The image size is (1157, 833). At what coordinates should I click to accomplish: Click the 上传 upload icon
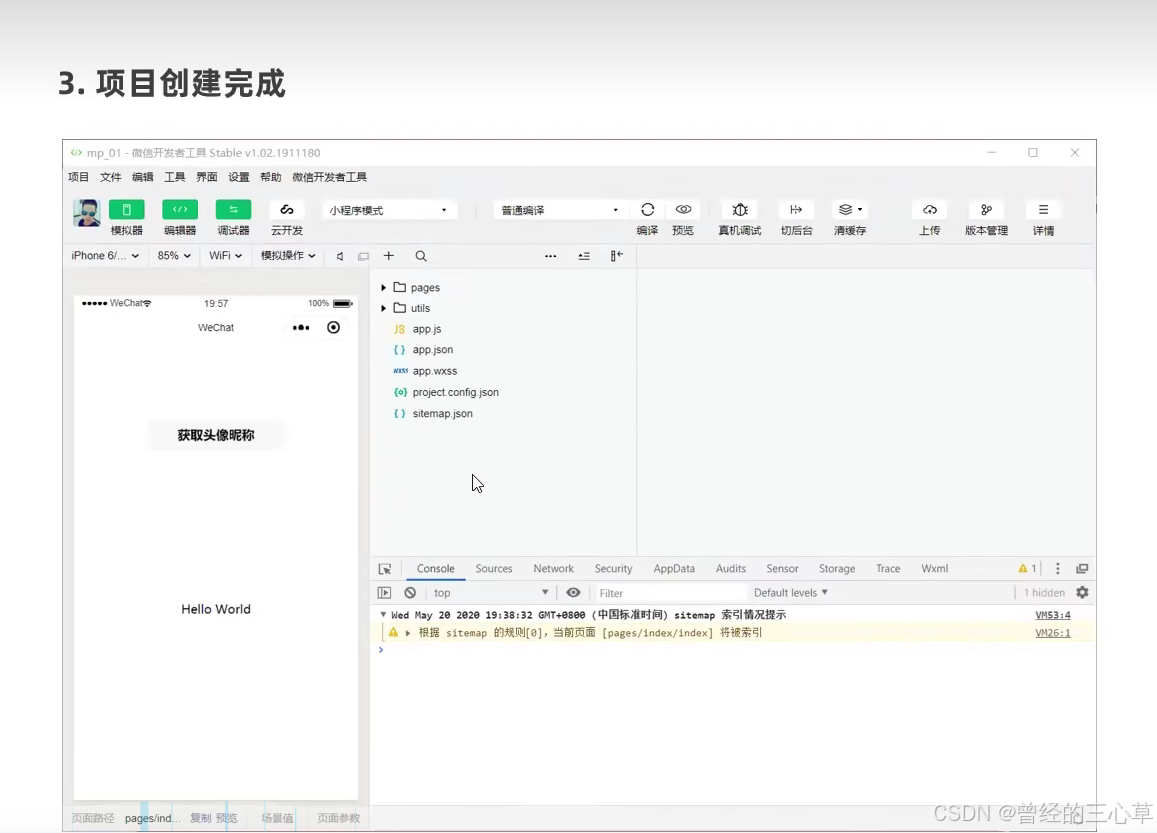tap(930, 210)
